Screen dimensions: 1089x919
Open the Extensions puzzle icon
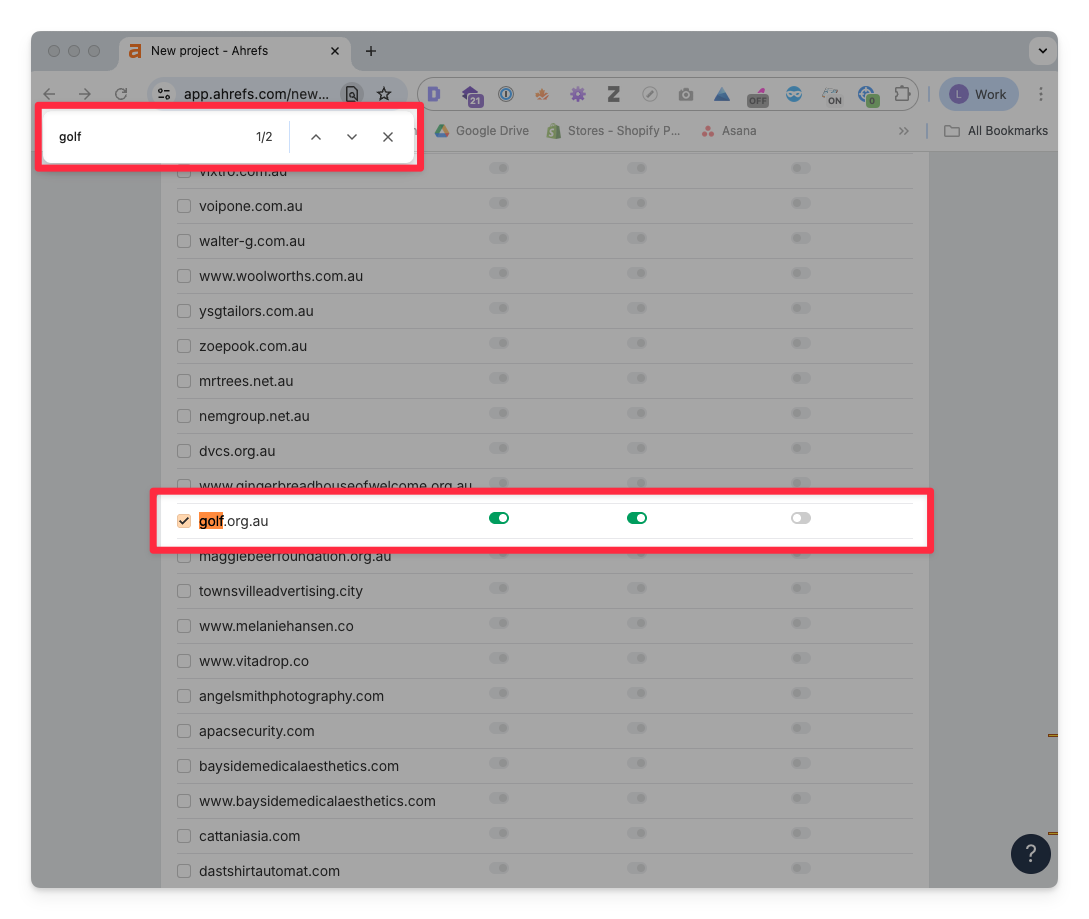902,94
